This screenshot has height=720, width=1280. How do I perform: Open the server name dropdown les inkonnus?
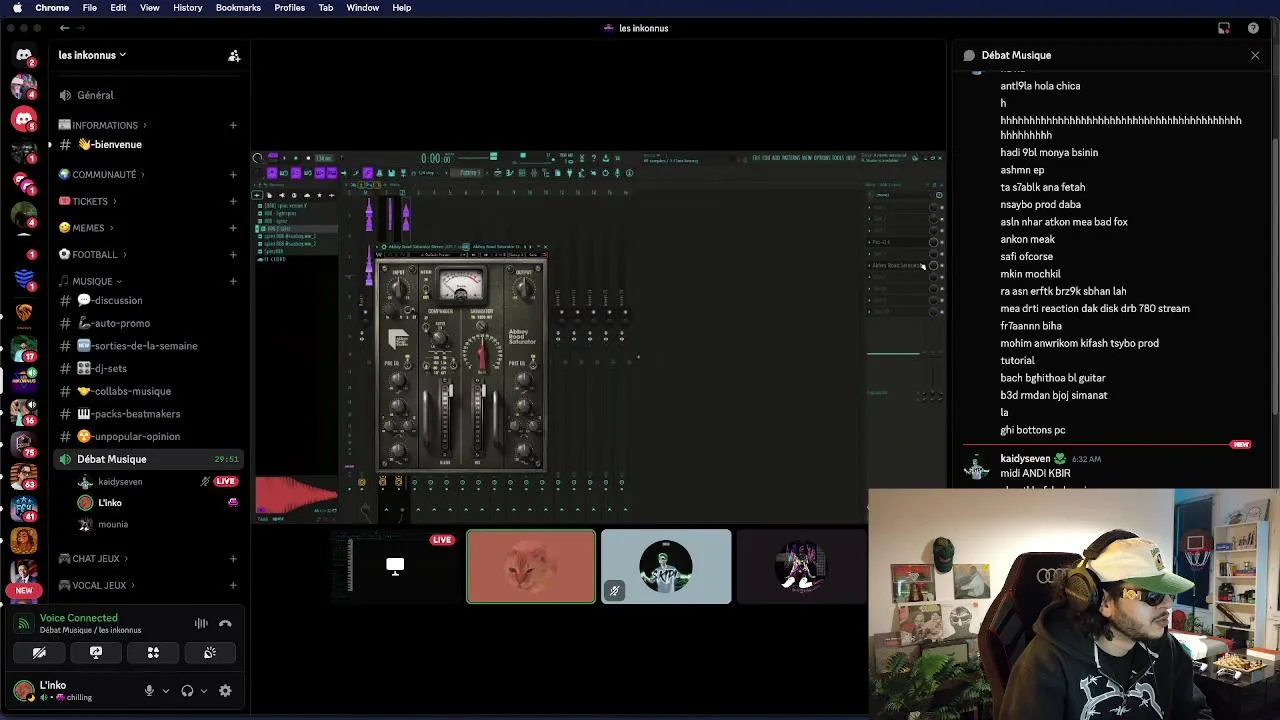tap(92, 55)
